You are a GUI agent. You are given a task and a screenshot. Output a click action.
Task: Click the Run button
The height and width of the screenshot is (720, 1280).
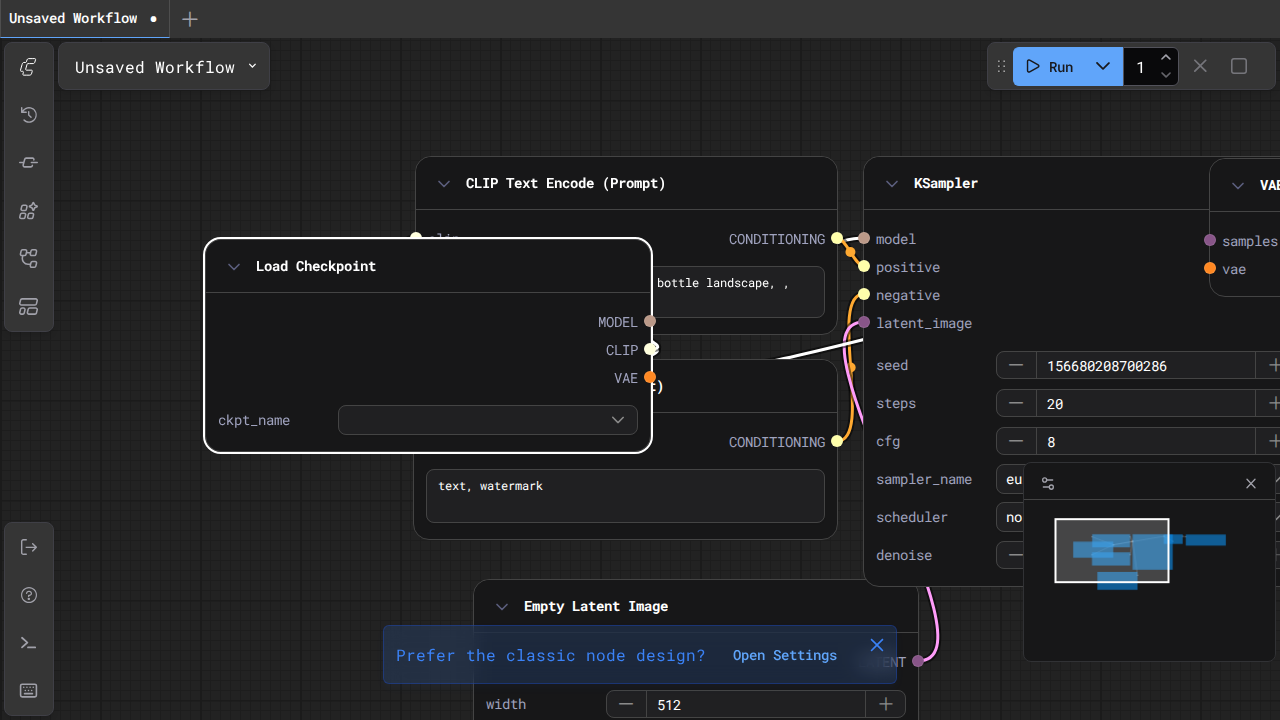tap(1050, 67)
